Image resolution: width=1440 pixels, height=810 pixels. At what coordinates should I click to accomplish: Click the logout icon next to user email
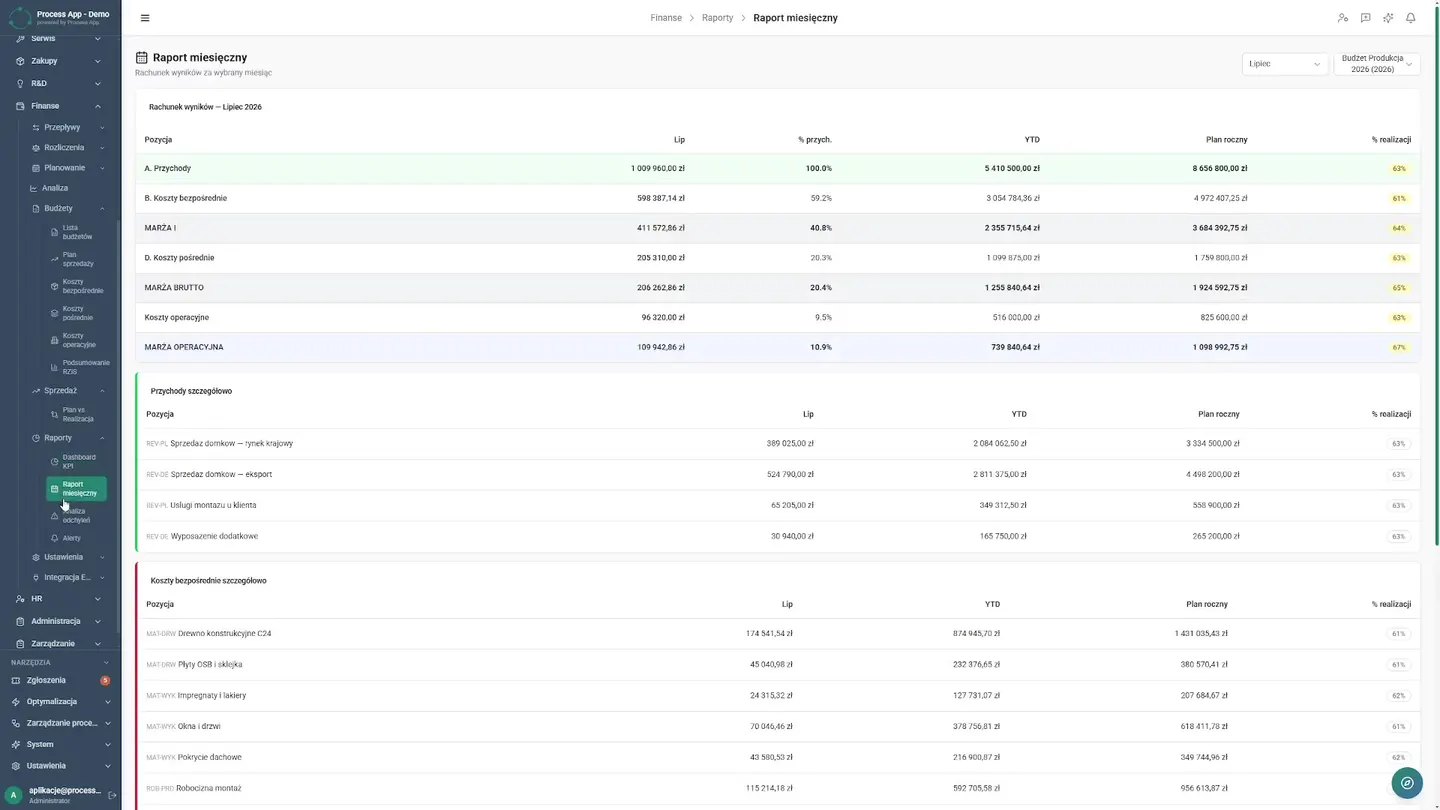[x=112, y=795]
